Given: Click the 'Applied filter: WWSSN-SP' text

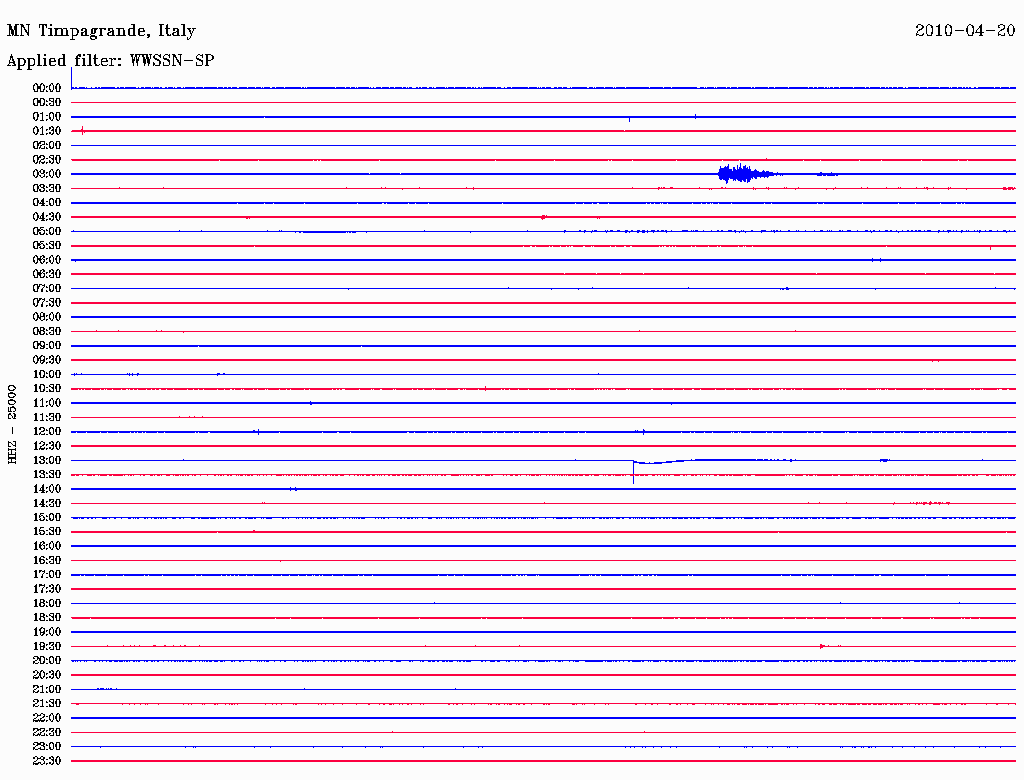Looking at the screenshot, I should click(x=110, y=61).
